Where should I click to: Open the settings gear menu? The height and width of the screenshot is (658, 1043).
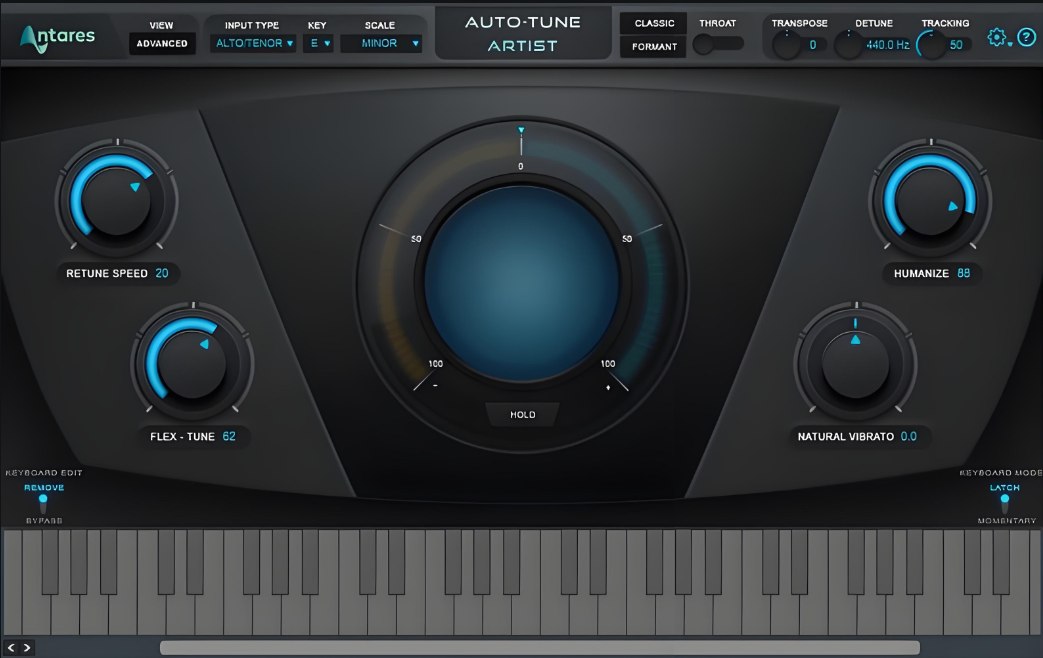click(997, 37)
